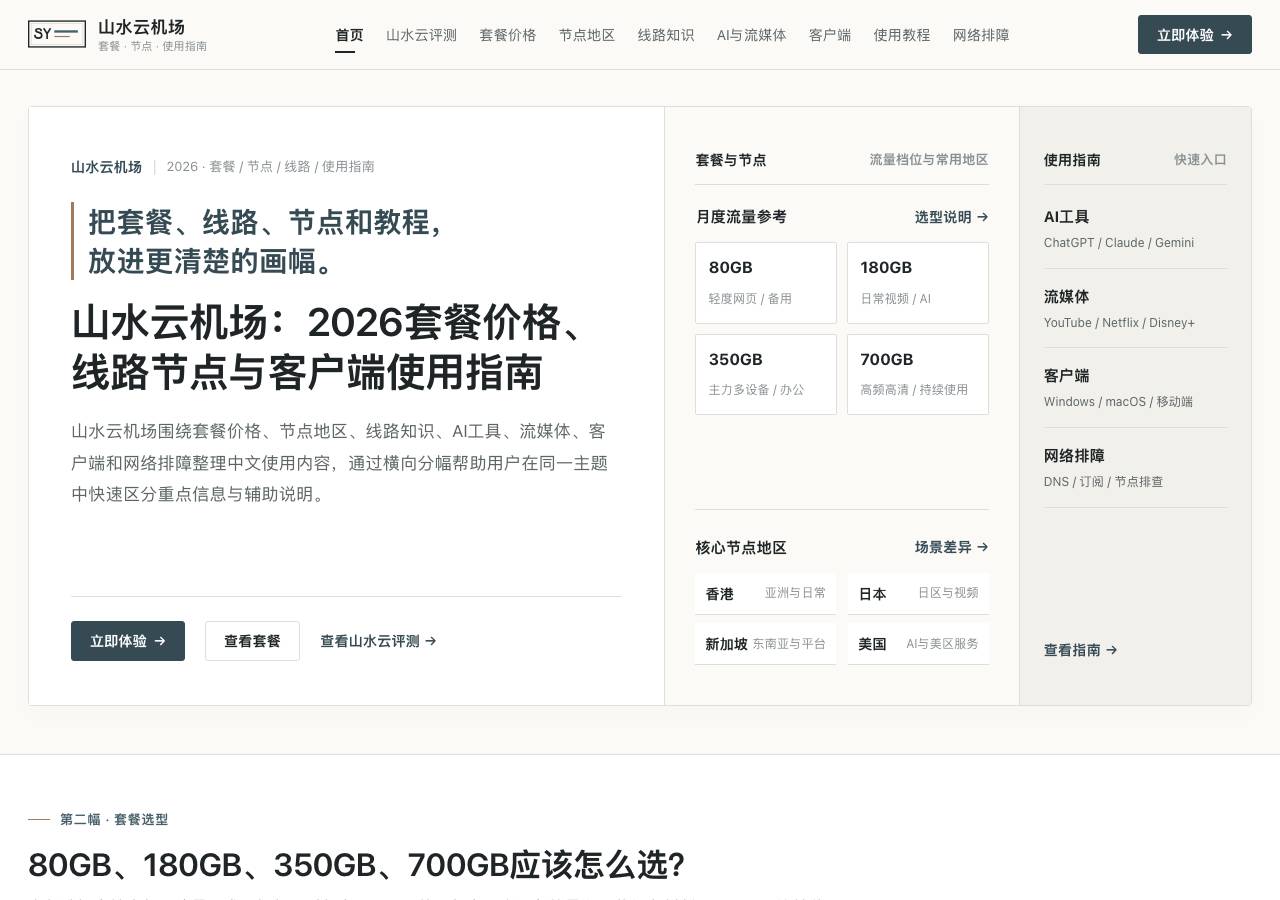This screenshot has width=1280, height=900.
Task: Go to 山水云评测 in navigation
Action: 421,35
